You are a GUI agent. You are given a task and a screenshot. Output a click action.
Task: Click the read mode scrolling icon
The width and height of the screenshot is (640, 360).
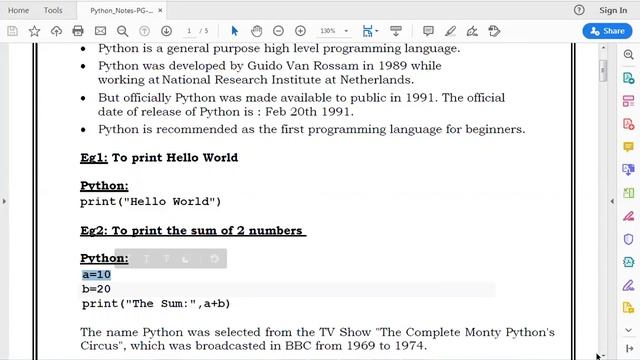[x=396, y=31]
